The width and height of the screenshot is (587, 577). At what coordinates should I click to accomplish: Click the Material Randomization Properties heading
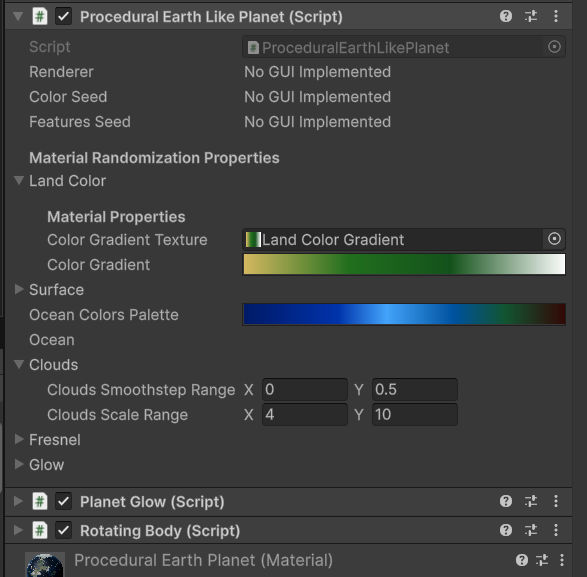pos(154,158)
